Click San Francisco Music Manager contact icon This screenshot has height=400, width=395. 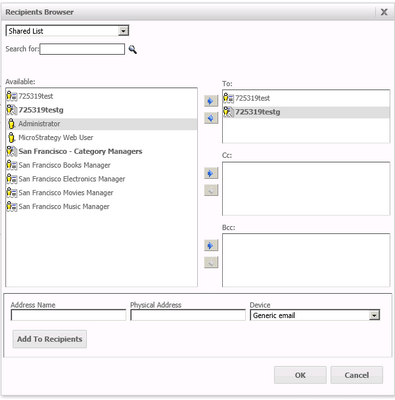[12, 206]
